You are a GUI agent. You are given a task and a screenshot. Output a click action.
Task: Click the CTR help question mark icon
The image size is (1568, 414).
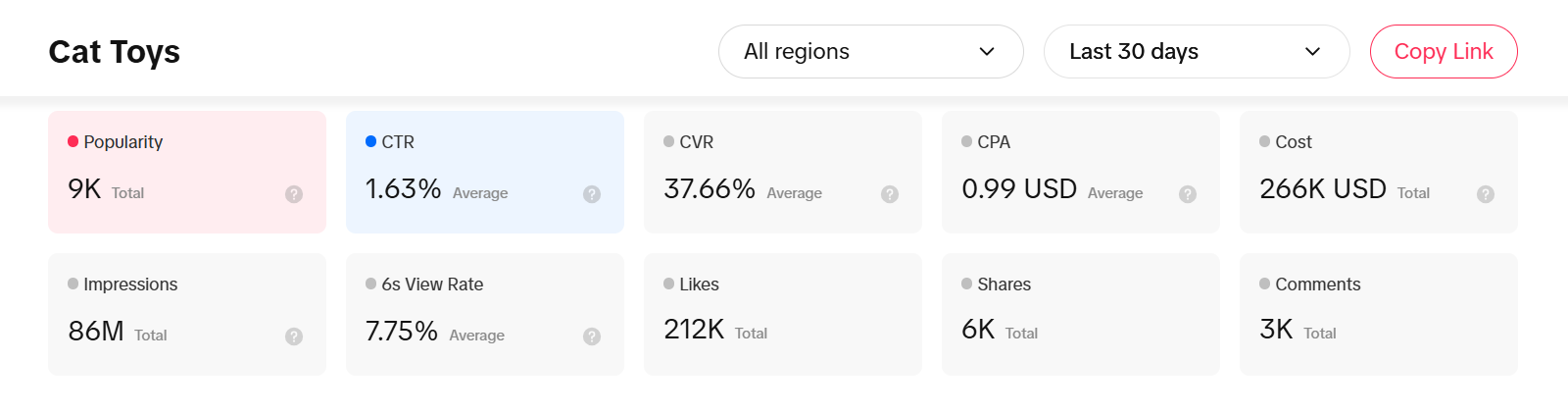click(x=592, y=194)
